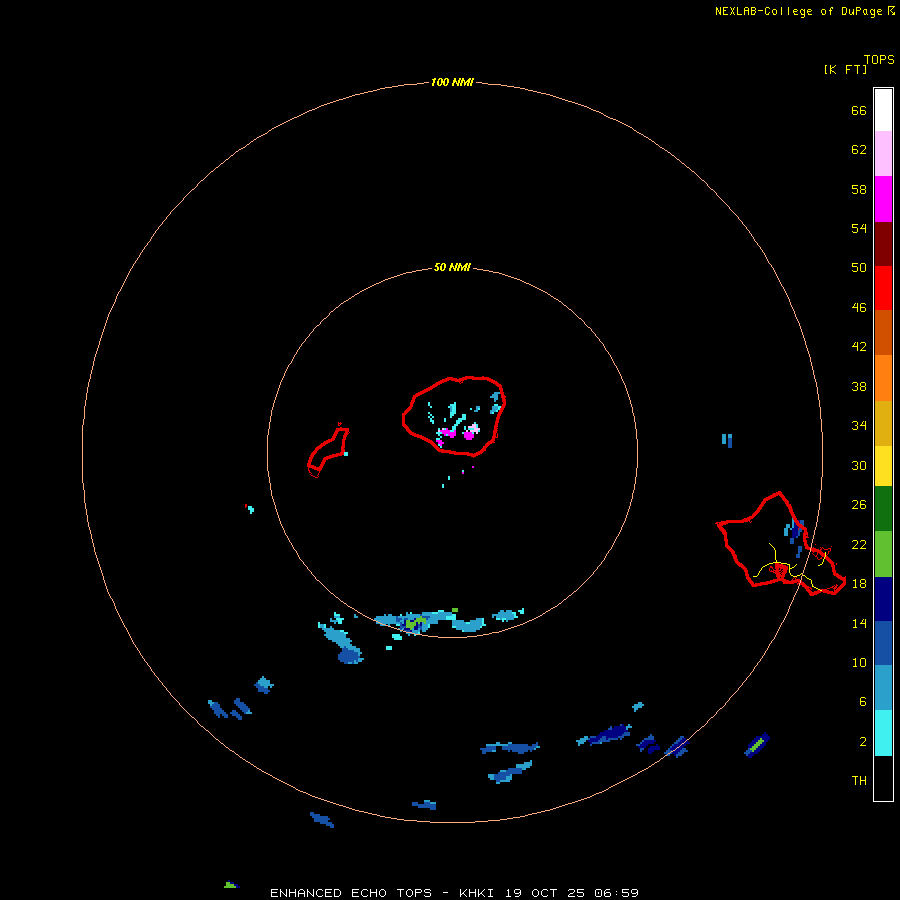Click the dark red 54 legend swatch
The height and width of the screenshot is (900, 900).
883,243
